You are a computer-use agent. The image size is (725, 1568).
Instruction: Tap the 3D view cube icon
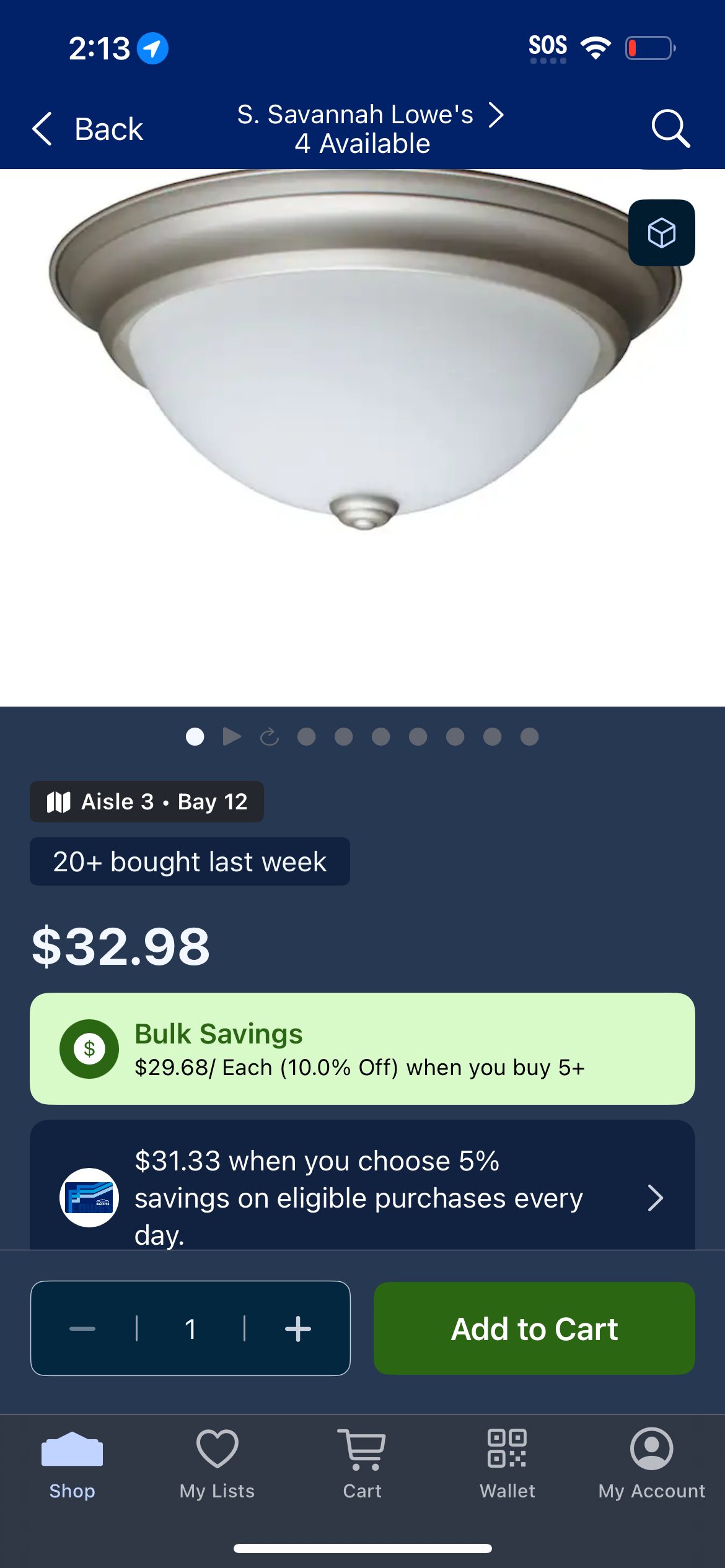[x=661, y=233]
